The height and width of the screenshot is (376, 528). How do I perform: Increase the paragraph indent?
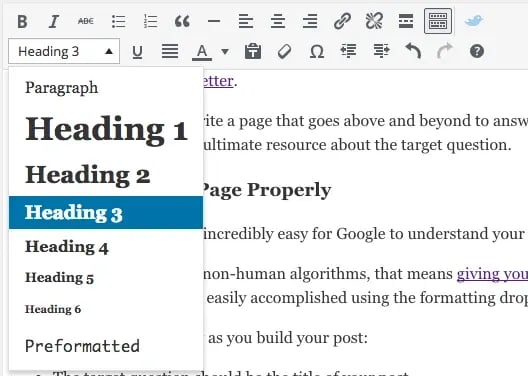(382, 51)
